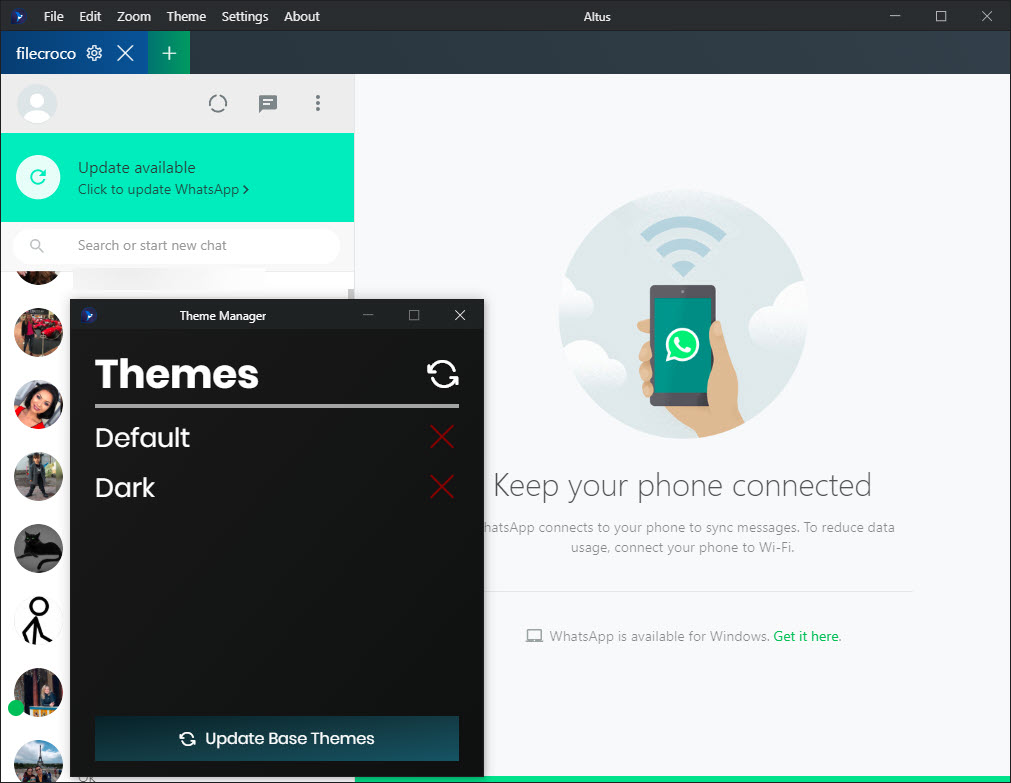Click Update Base Themes button
This screenshot has height=783, width=1011.
point(277,738)
